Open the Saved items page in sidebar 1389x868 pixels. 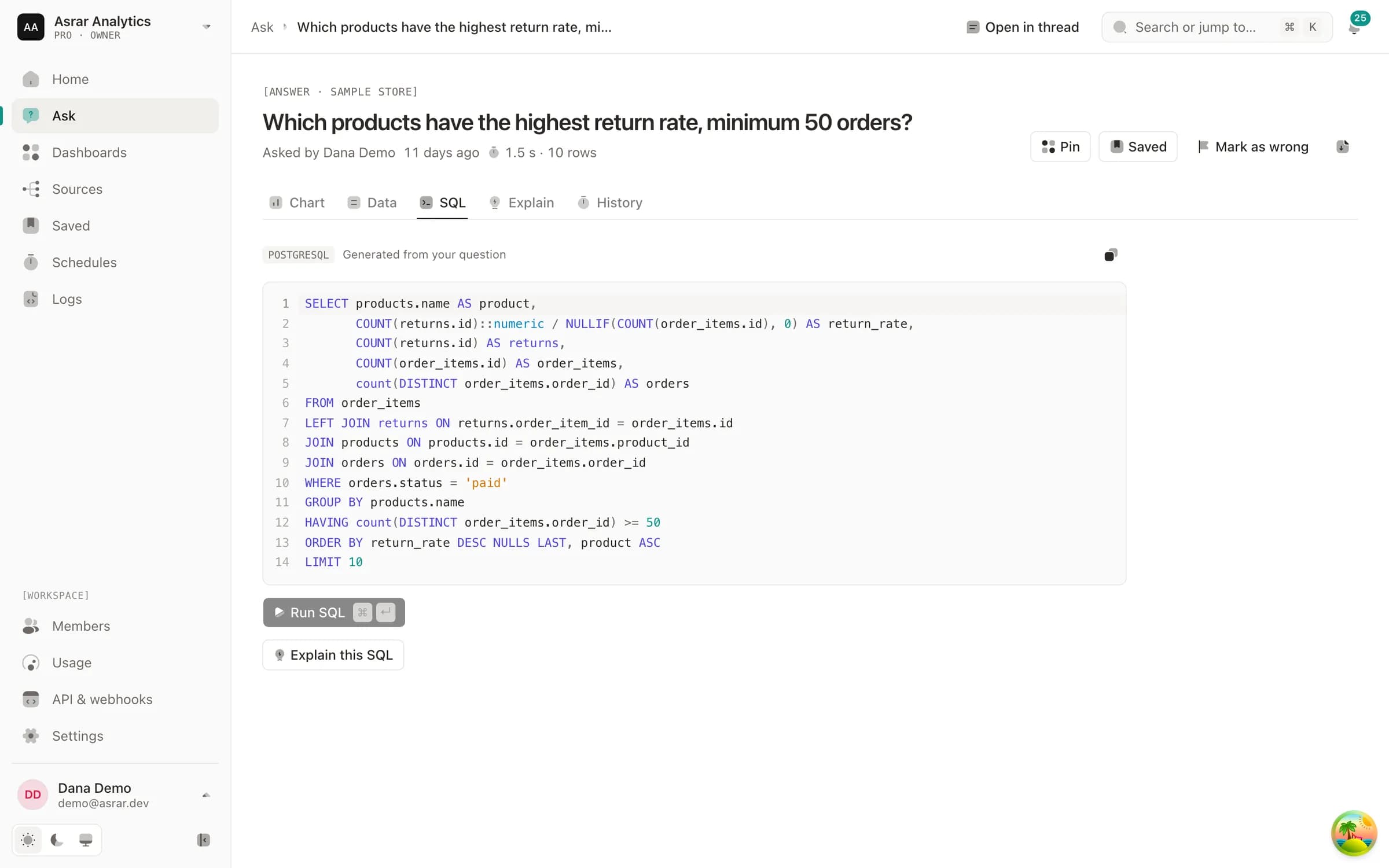click(115, 226)
